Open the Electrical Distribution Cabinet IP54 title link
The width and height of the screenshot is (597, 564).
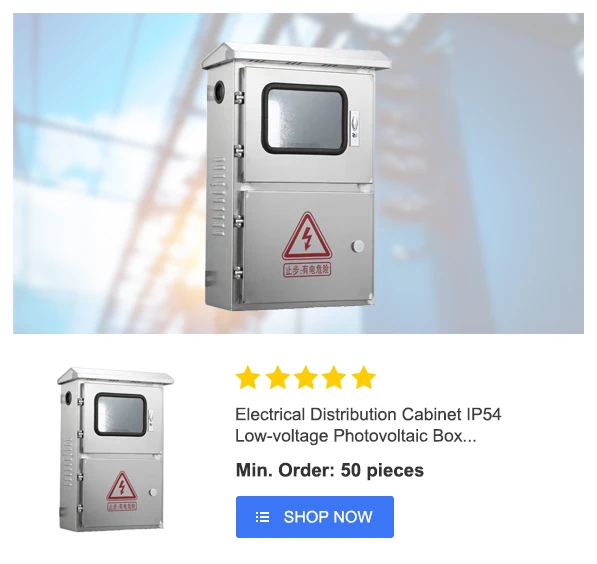[368, 425]
